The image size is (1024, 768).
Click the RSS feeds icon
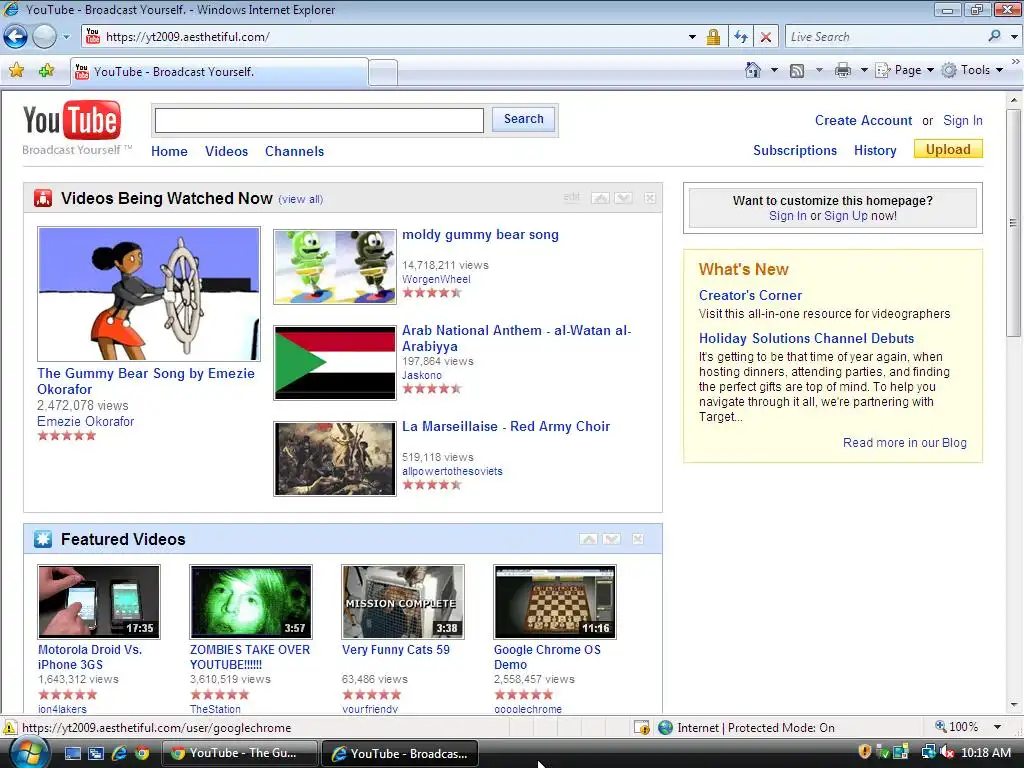tap(797, 71)
